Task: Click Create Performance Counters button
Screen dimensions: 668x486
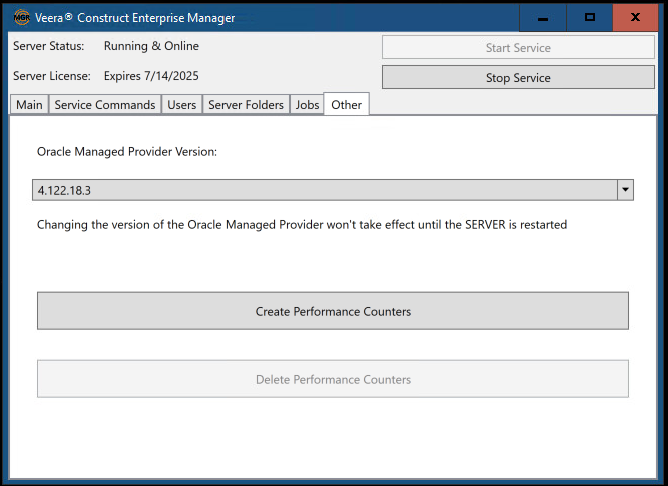Action: pos(333,311)
